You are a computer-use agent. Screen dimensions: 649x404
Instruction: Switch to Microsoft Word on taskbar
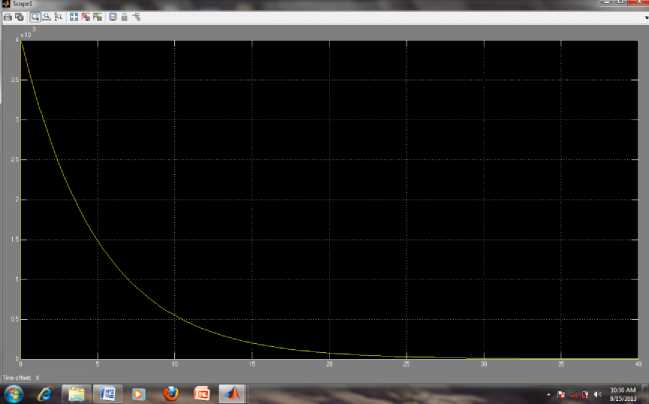(108, 393)
